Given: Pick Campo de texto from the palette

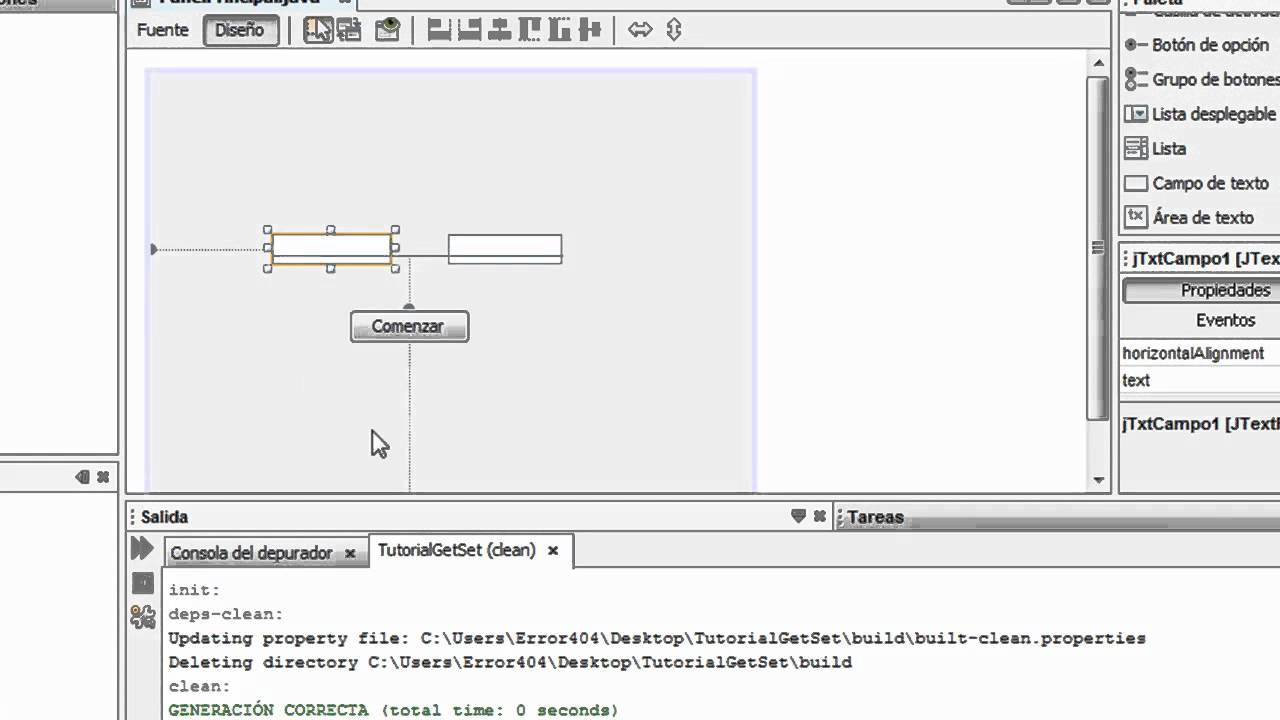Looking at the screenshot, I should tap(1197, 183).
